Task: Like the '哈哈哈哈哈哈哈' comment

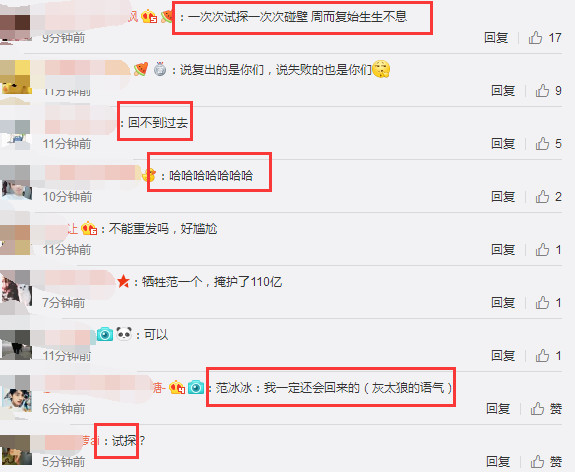Action: [x=542, y=197]
